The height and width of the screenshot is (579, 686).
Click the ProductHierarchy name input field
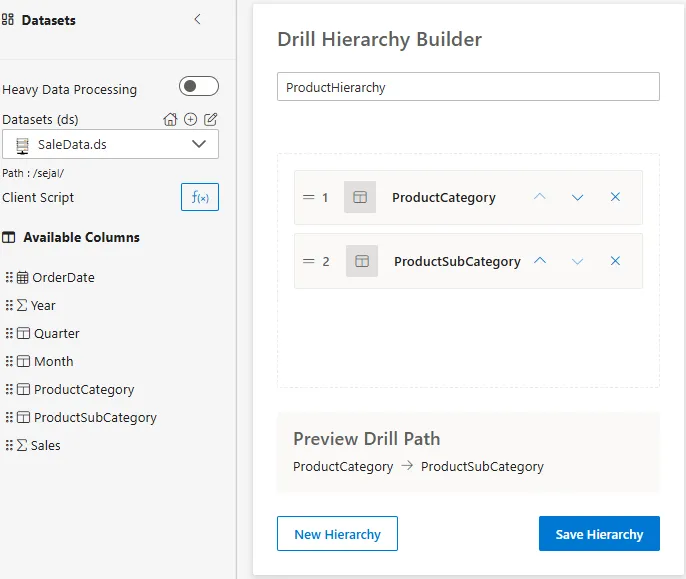[x=468, y=87]
